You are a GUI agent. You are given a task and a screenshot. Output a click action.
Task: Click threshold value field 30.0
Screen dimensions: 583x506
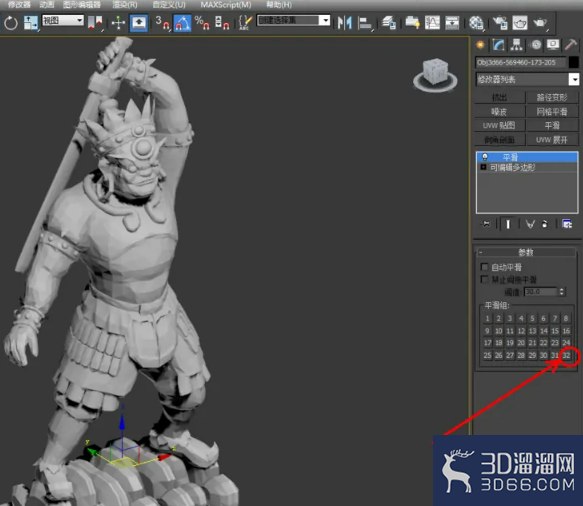coord(541,292)
